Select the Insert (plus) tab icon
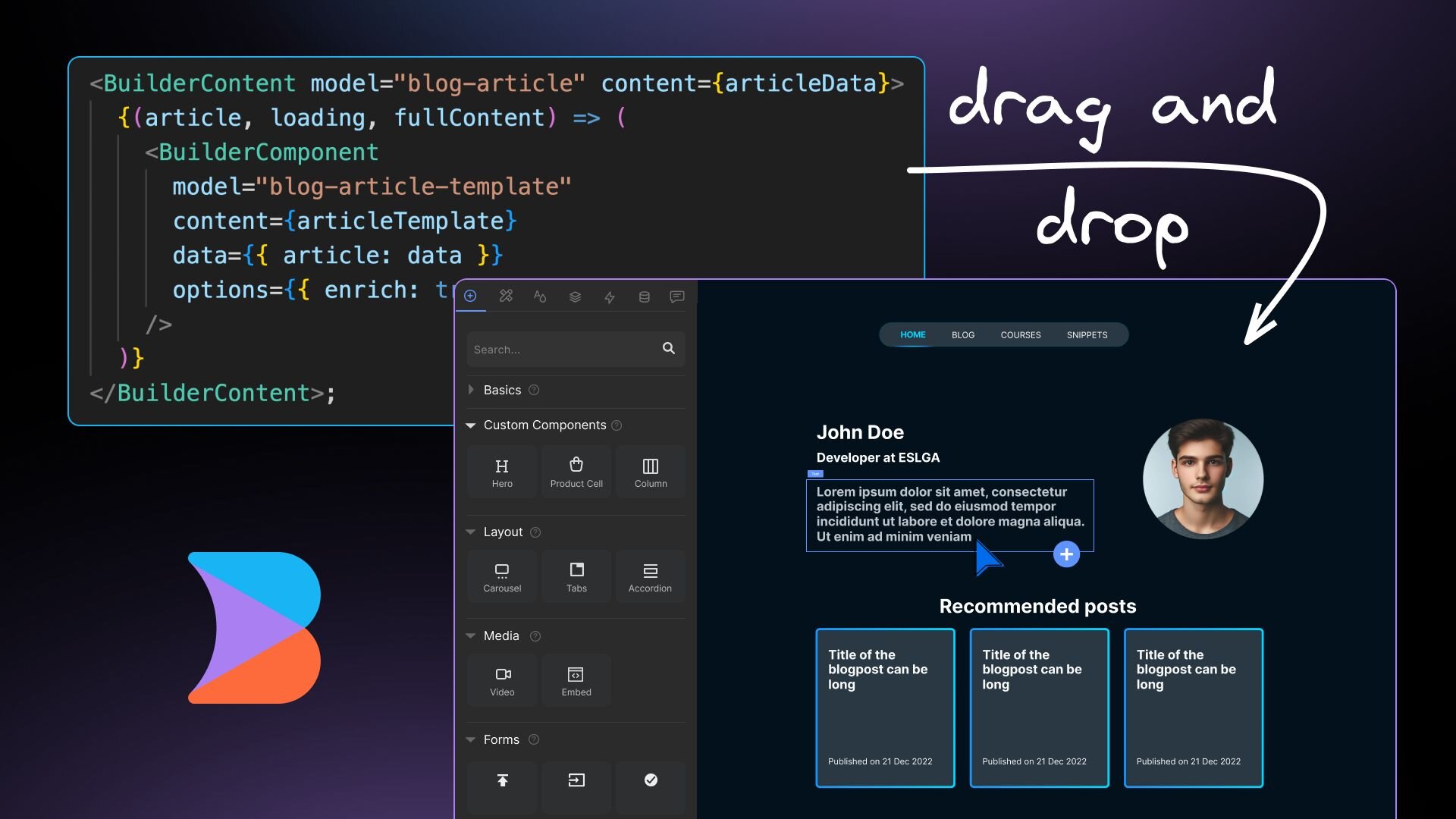Screen dimensions: 1456x819 click(471, 296)
